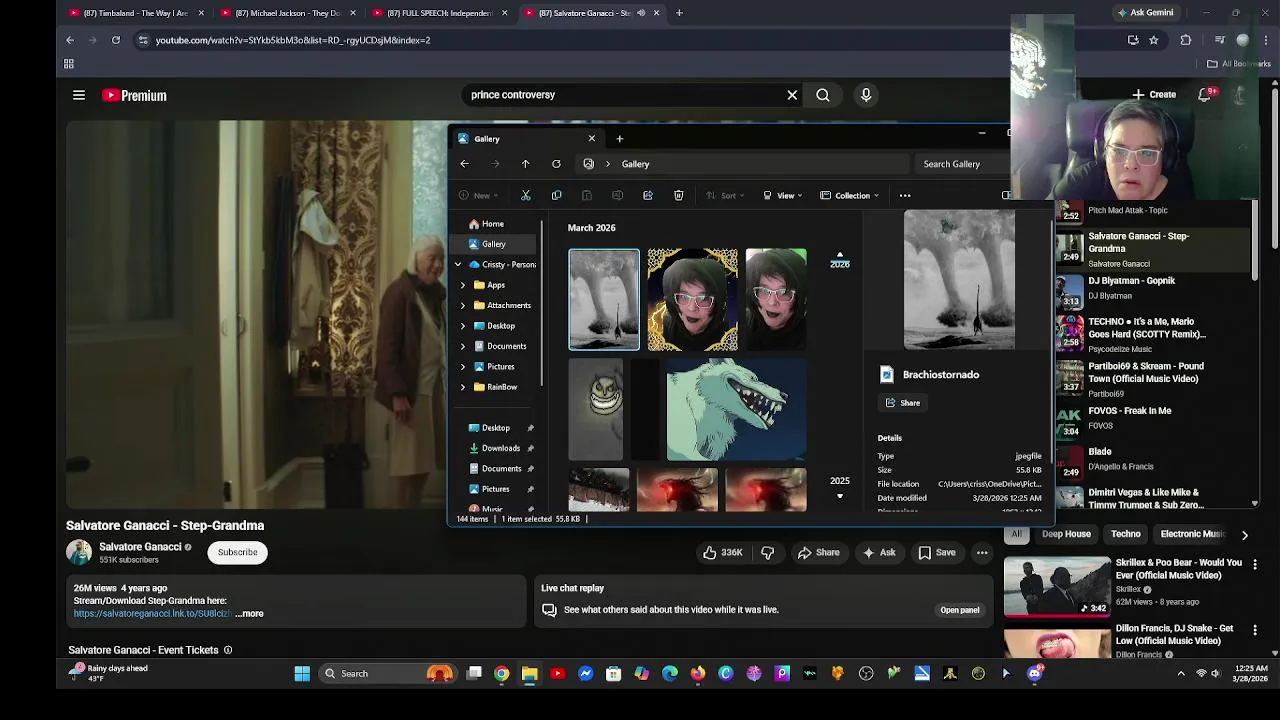Expand the RainBow folder node
Image resolution: width=1280 pixels, height=720 pixels.
point(463,387)
